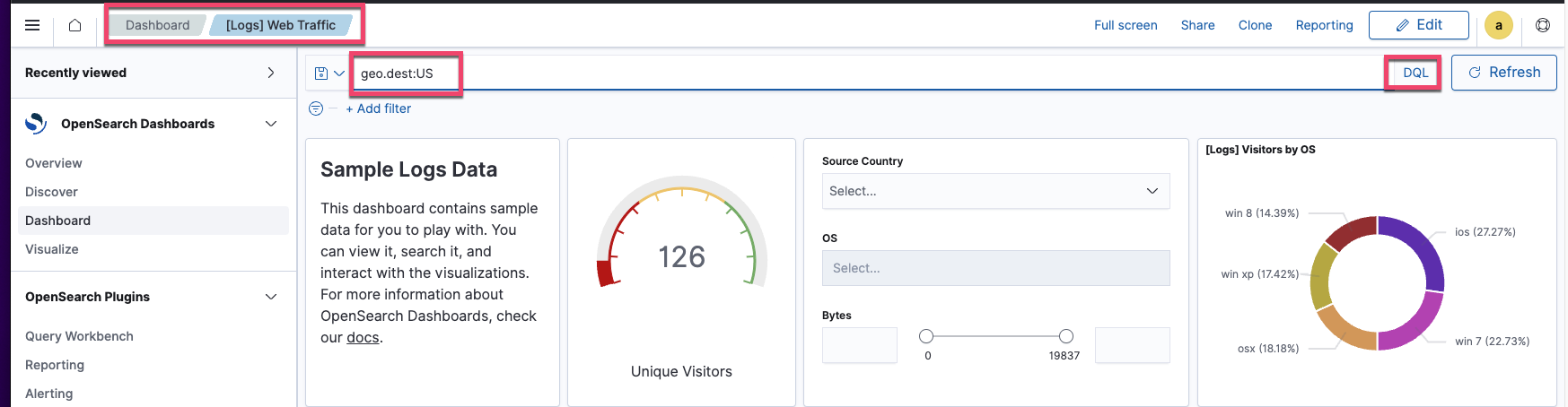The width and height of the screenshot is (1568, 407).
Task: Expand saved query dropdown chevron
Action: 339,74
